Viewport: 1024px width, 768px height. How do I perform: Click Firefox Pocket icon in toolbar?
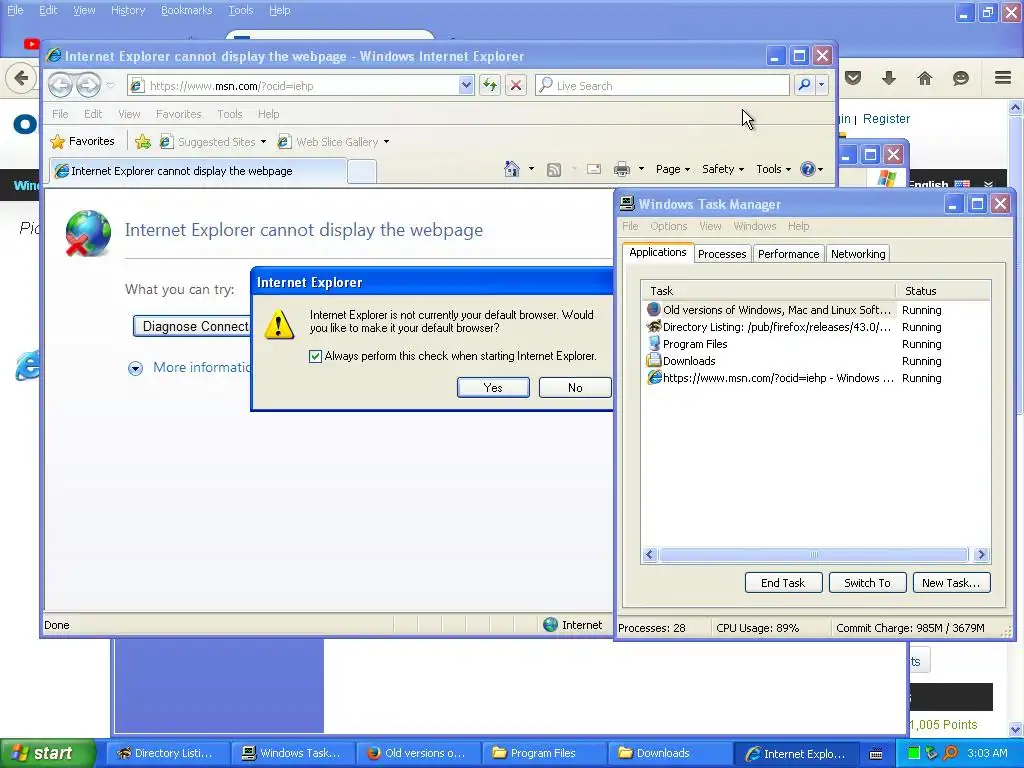coord(853,78)
